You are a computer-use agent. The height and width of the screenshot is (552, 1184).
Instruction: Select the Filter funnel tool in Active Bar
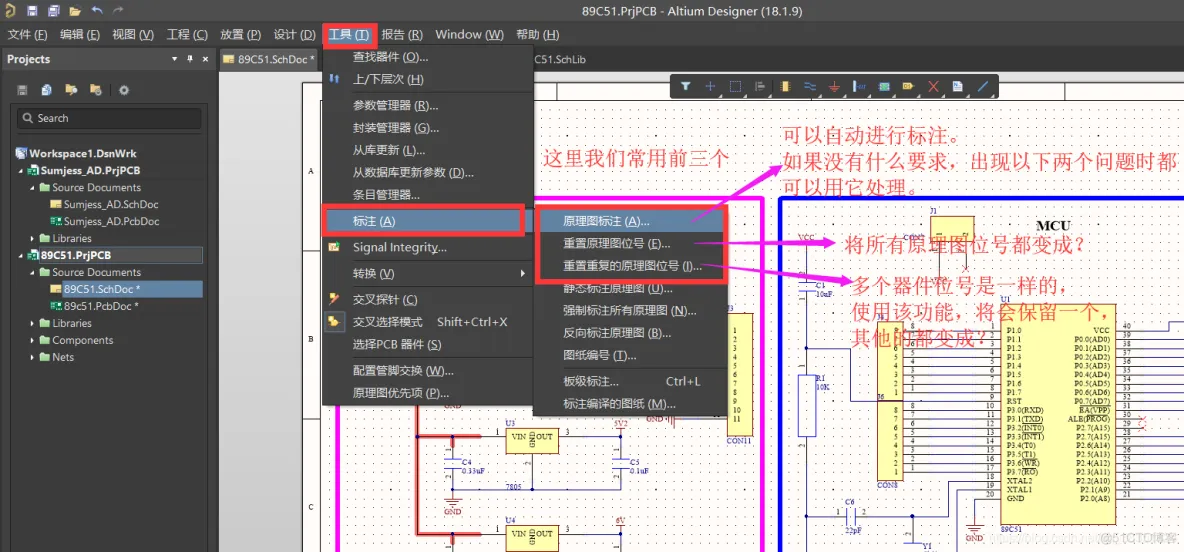click(x=686, y=87)
